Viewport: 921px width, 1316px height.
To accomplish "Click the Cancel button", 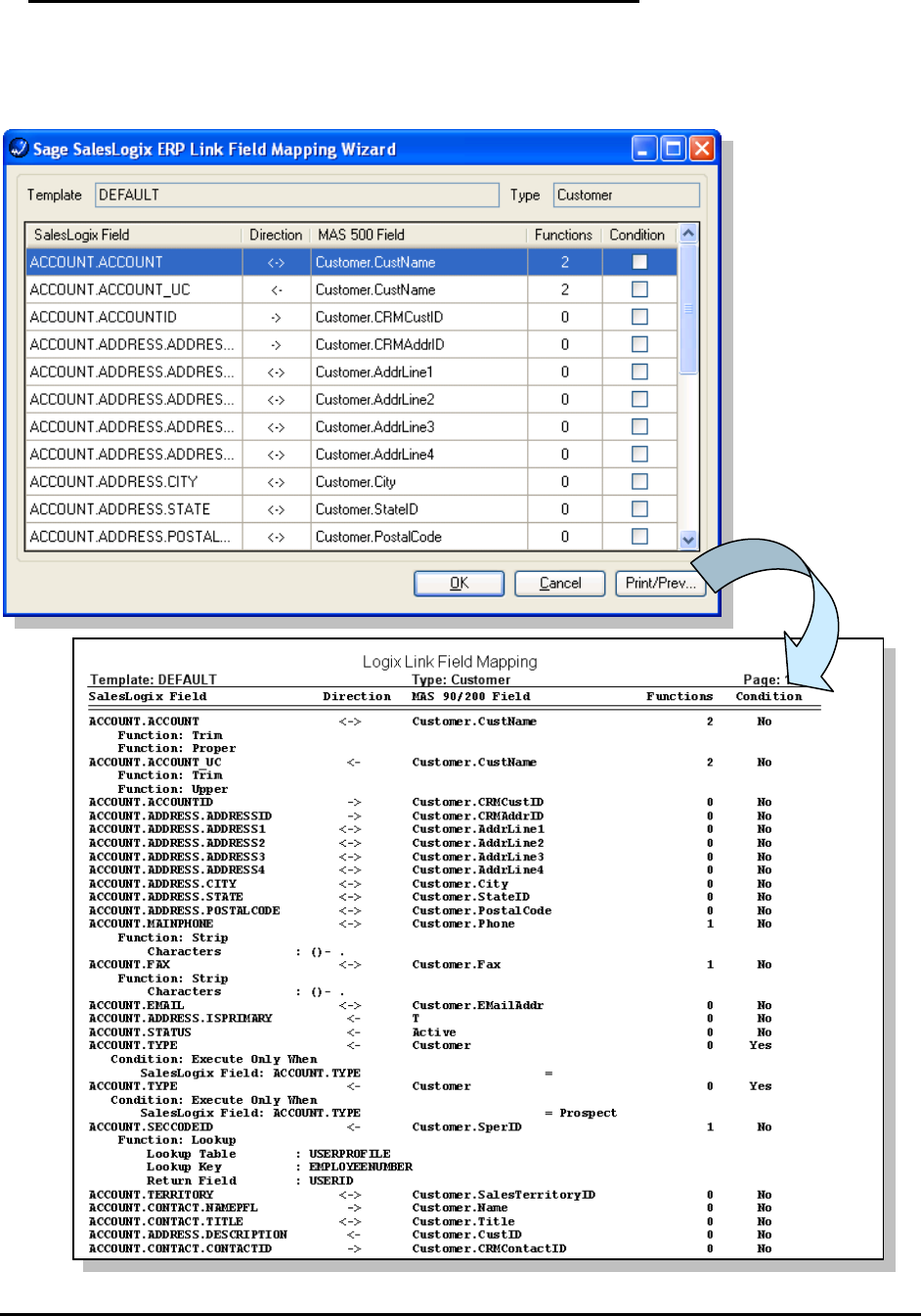I will click(560, 583).
